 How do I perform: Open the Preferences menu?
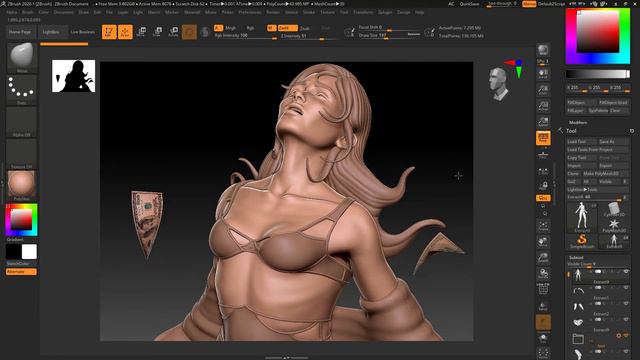tap(250, 12)
